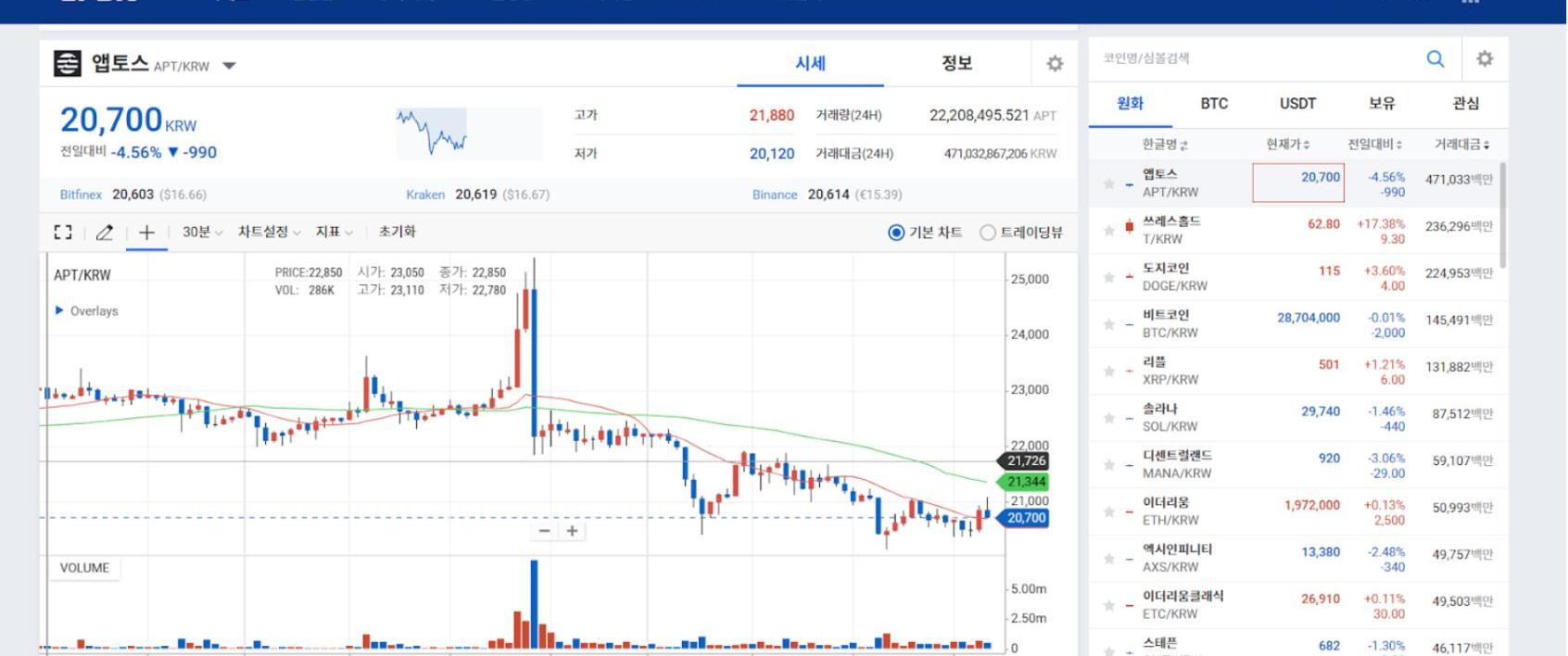Switch to the 정보 tab
1568x656 pixels.
[x=956, y=64]
